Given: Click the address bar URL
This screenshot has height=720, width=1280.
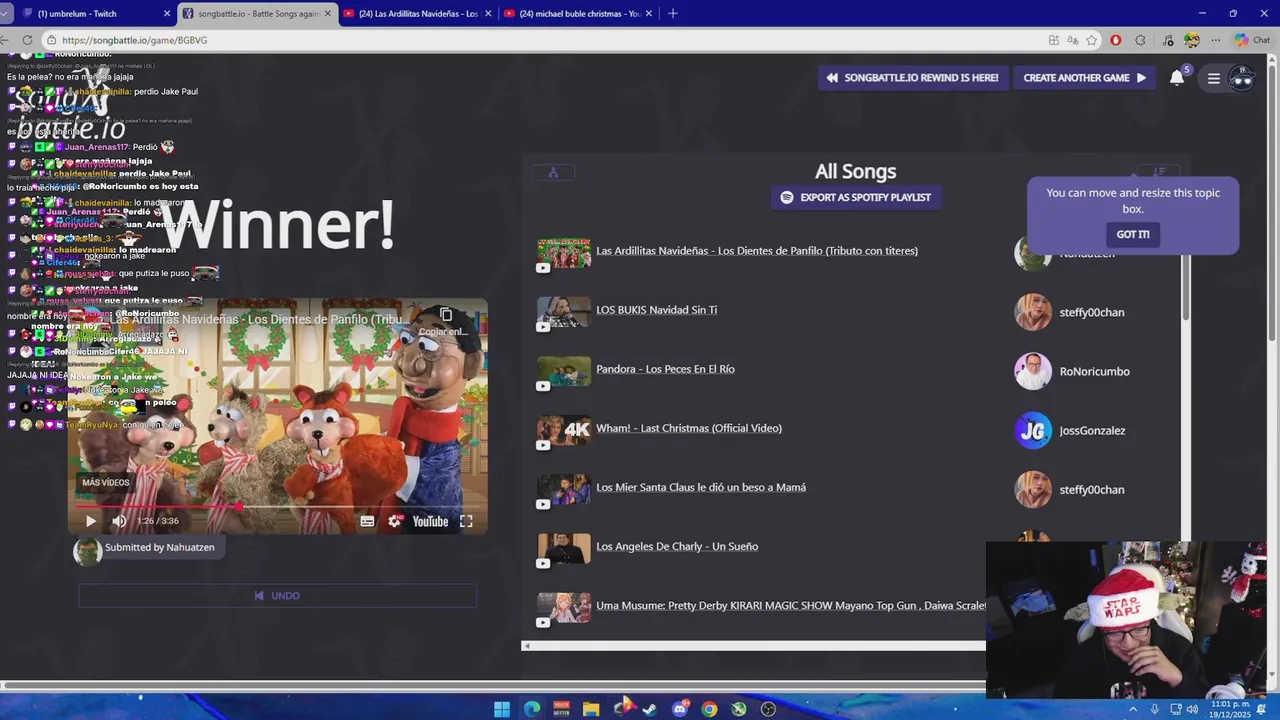Looking at the screenshot, I should 135,40.
